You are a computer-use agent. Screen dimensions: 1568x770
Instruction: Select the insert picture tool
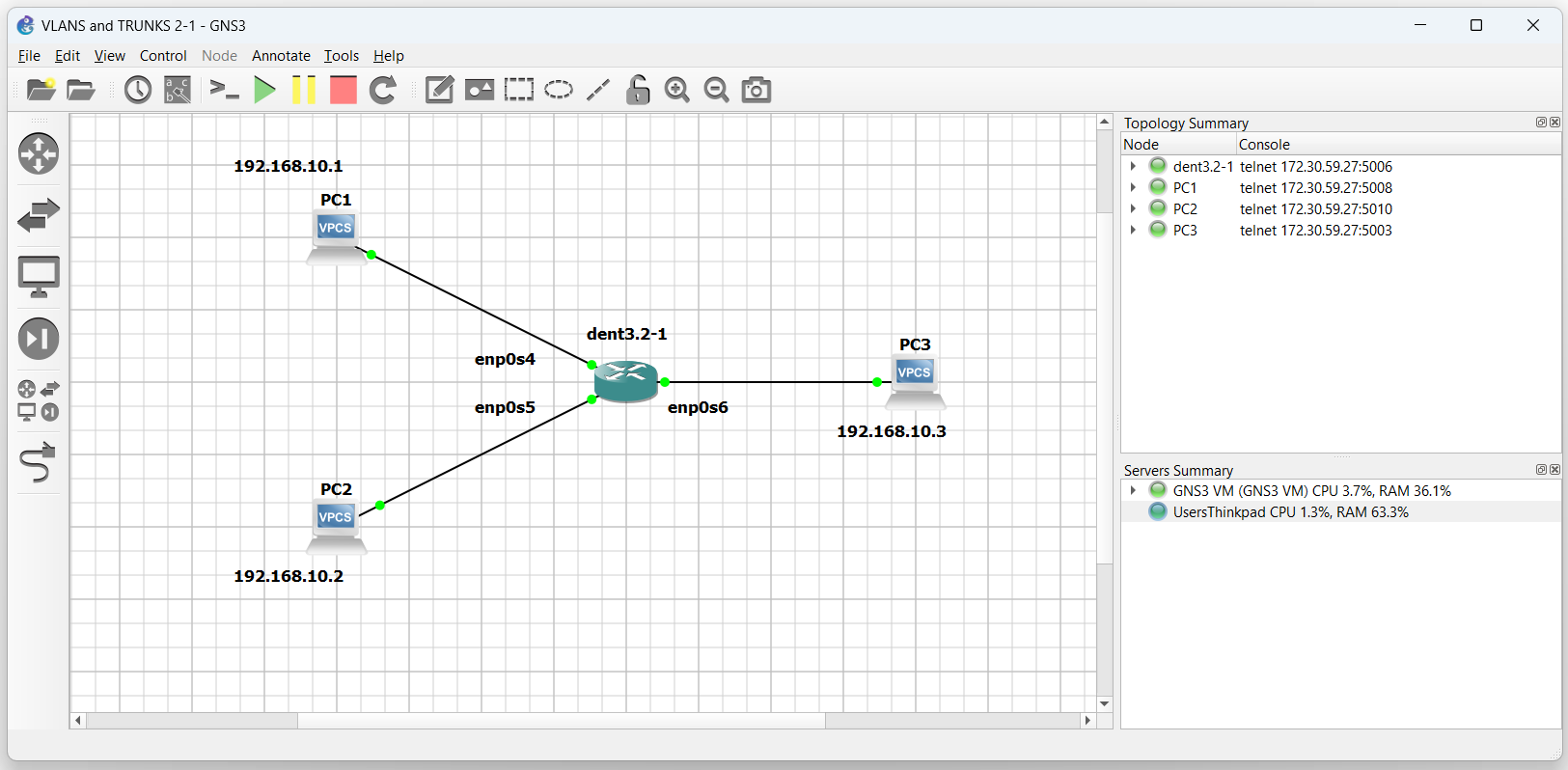[480, 90]
